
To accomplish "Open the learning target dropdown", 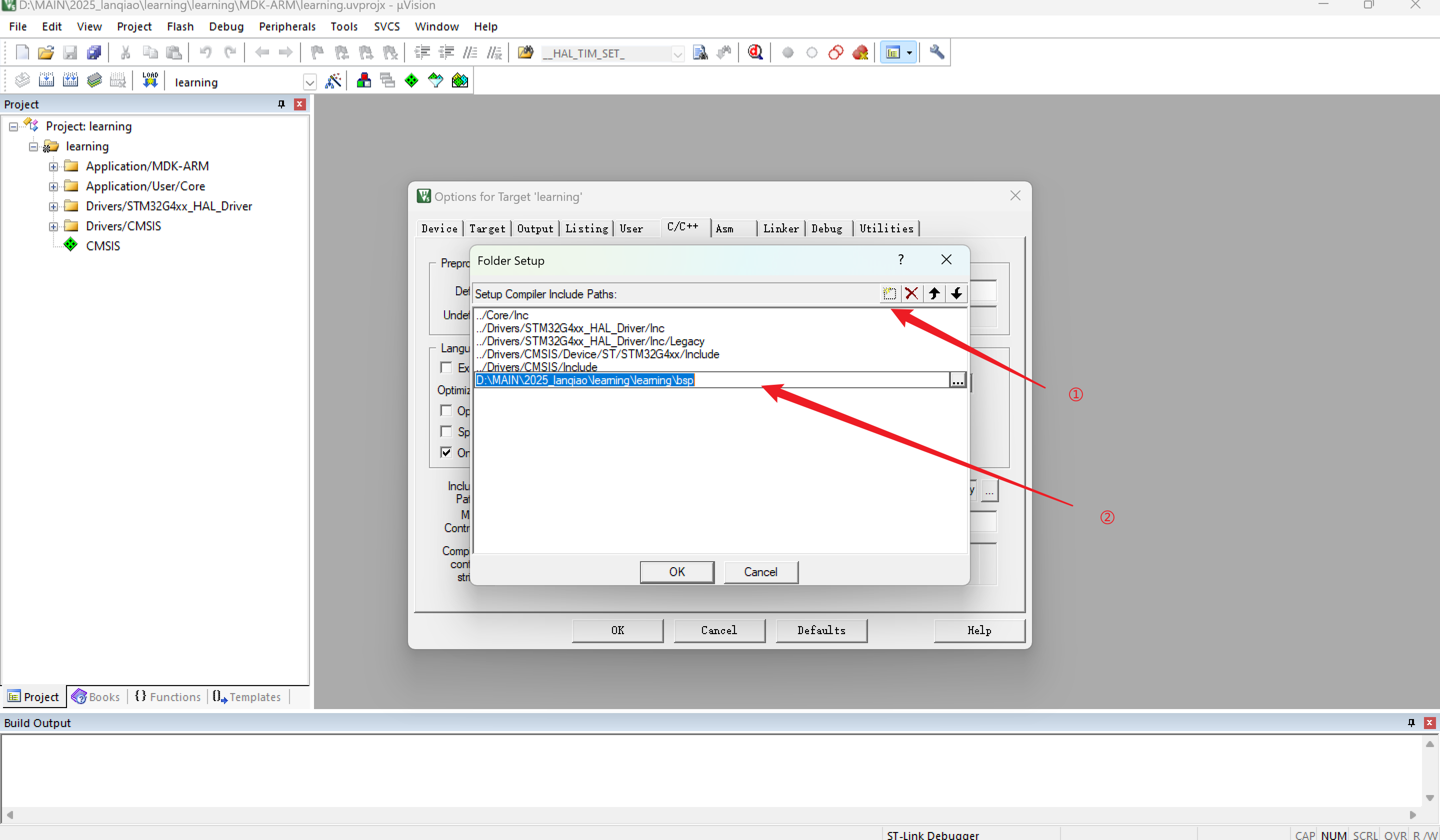I will (309, 82).
